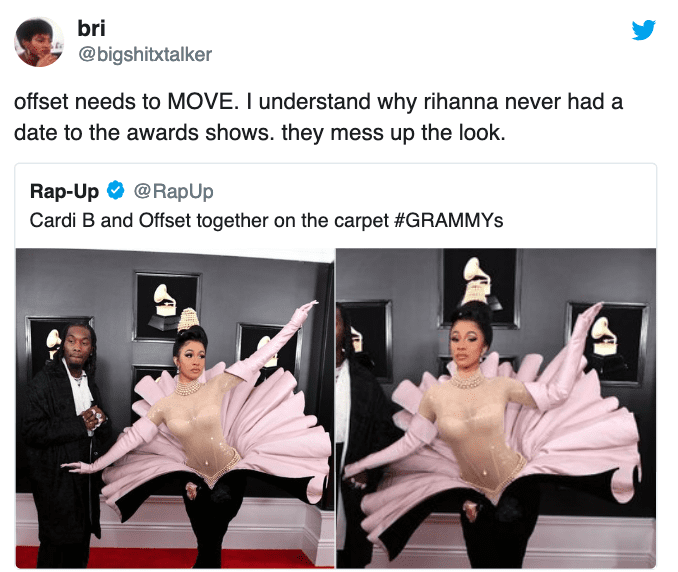Click the Twitter bird logo
678x572 pixels.
point(643,29)
